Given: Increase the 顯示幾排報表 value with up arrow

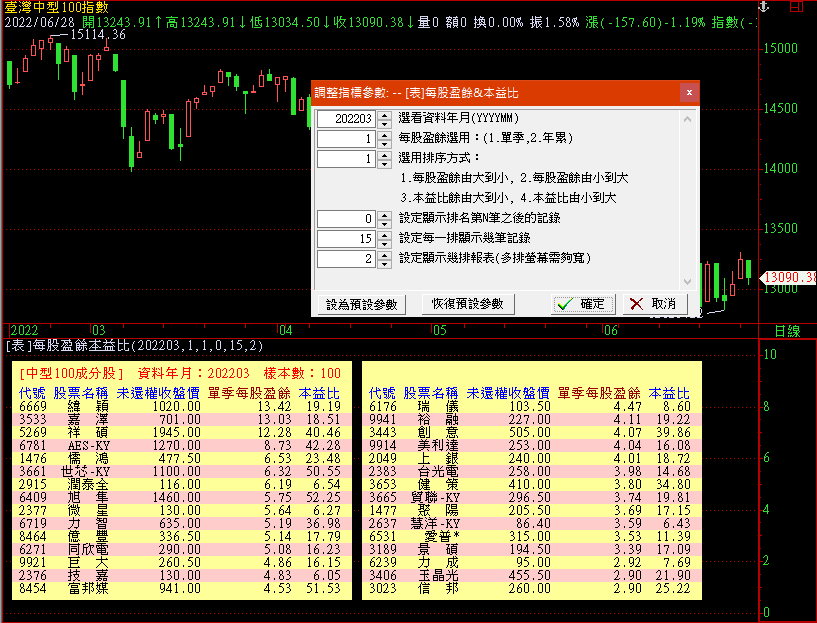Looking at the screenshot, I should point(385,254).
